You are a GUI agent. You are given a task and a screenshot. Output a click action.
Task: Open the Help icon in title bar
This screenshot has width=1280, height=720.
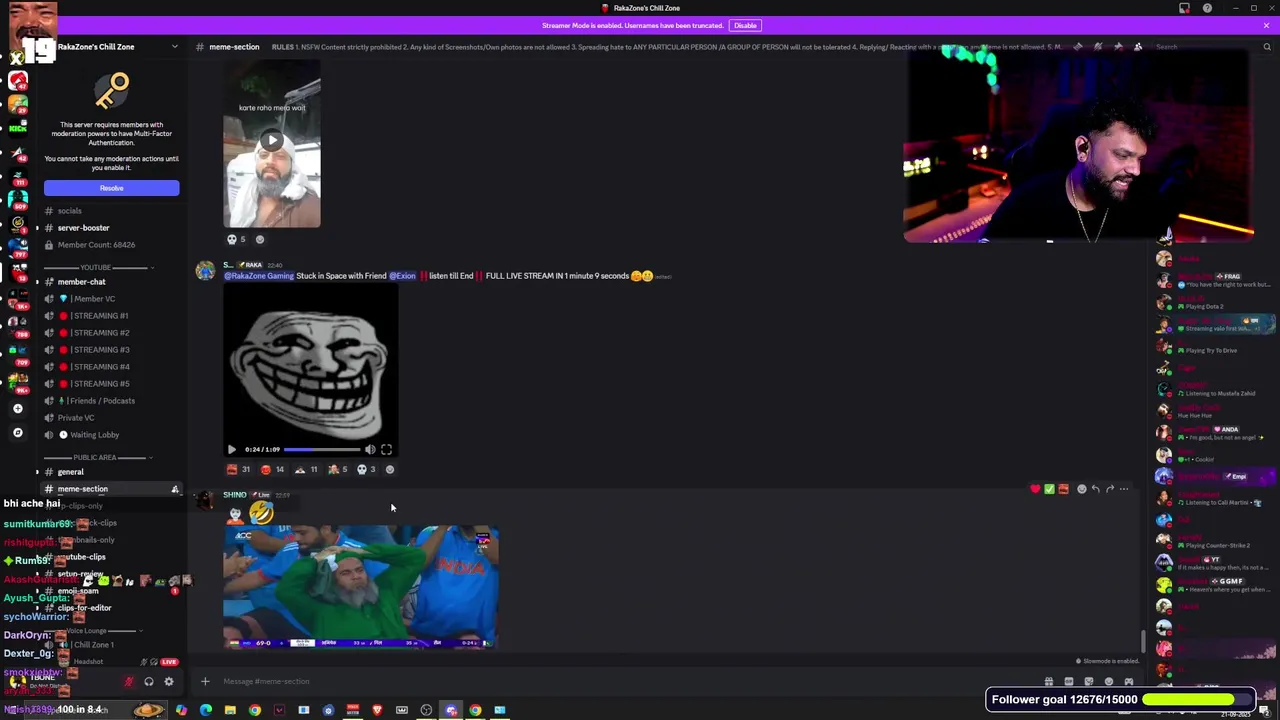tap(1207, 8)
